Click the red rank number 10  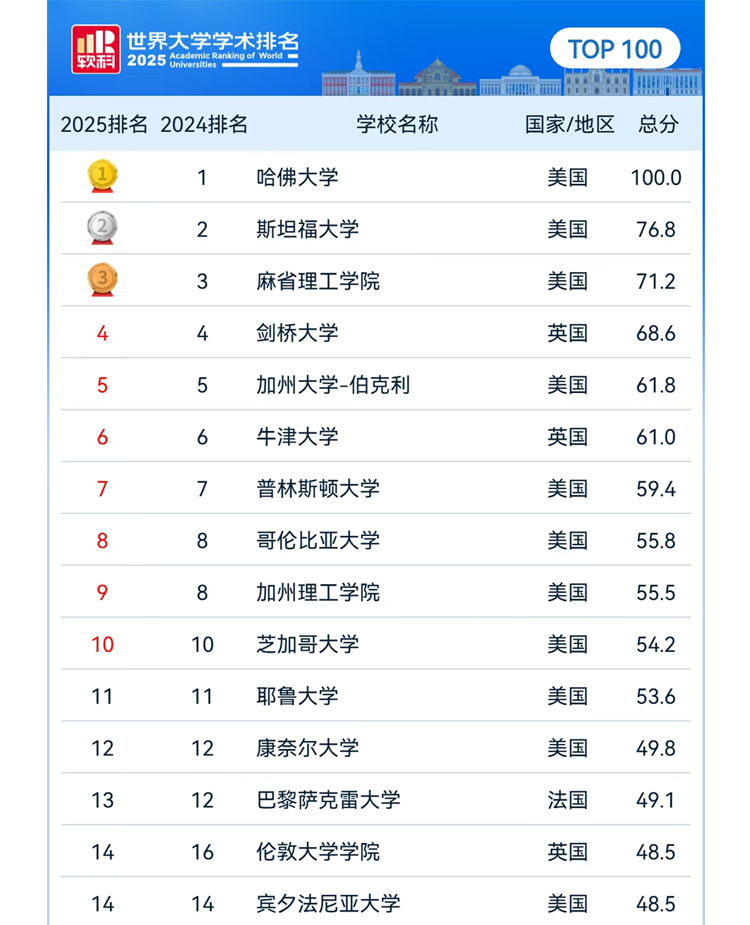[x=102, y=644]
